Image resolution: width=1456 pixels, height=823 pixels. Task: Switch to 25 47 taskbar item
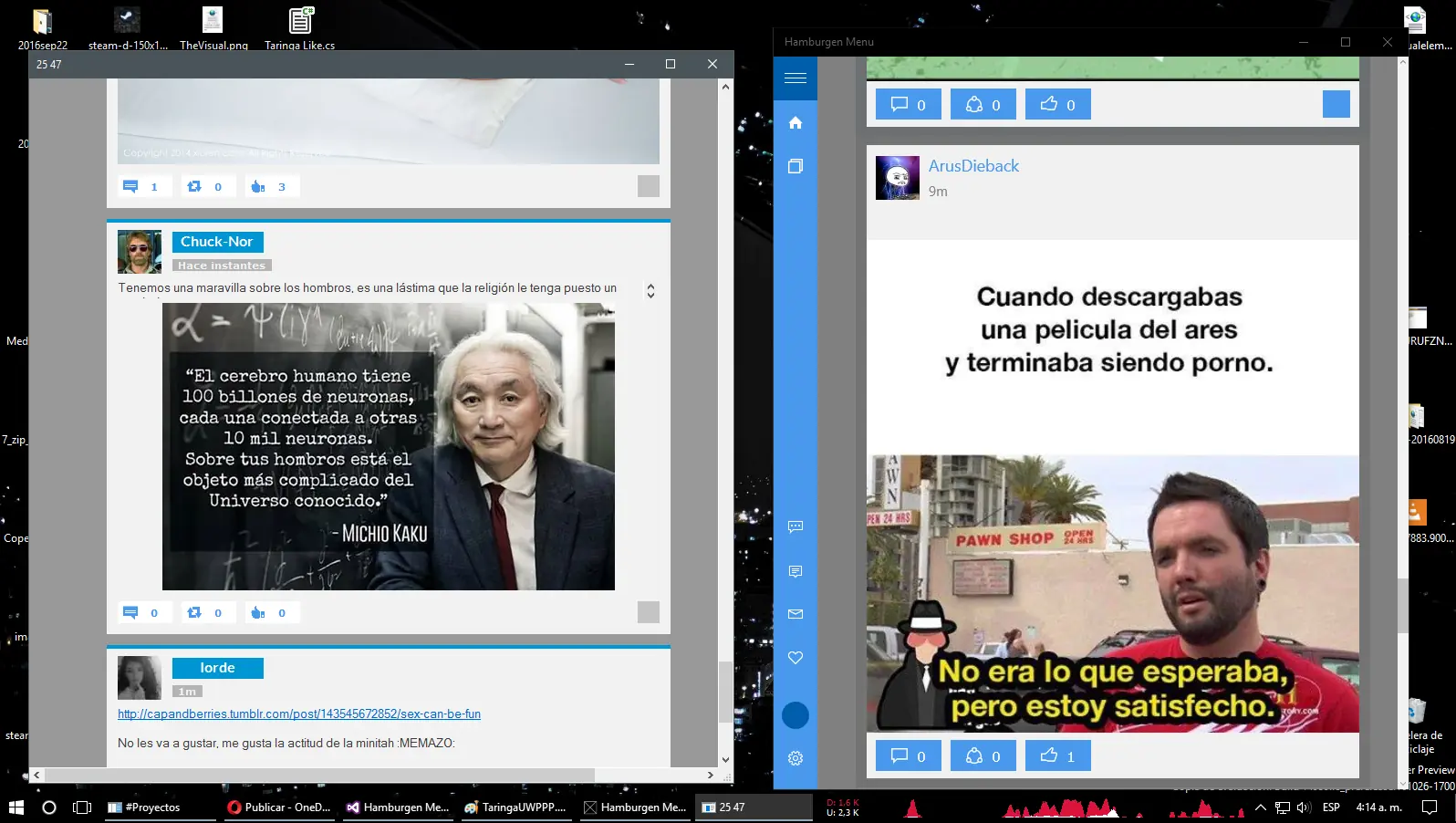[x=754, y=807]
